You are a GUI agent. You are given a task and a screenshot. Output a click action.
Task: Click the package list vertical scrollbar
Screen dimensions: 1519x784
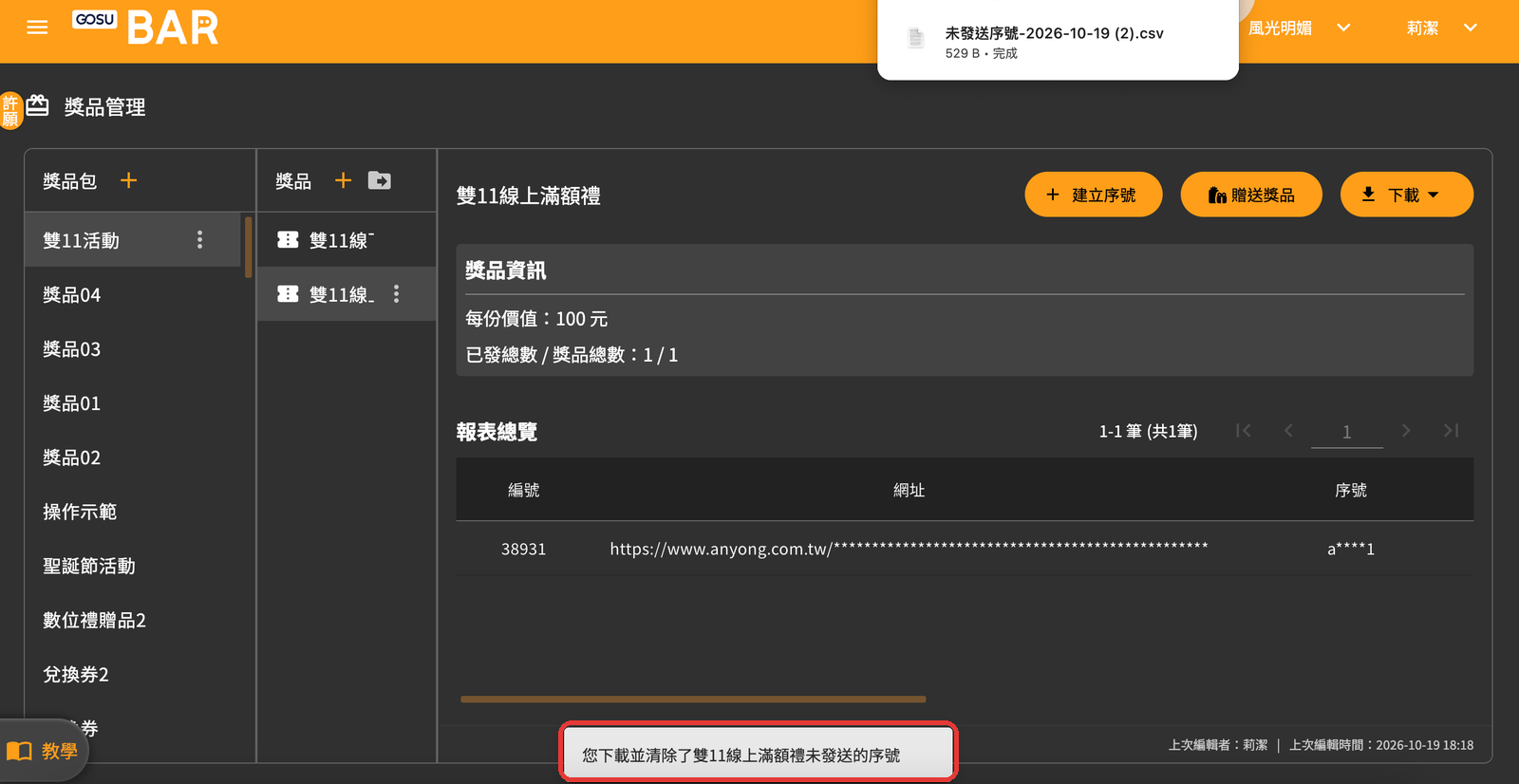(x=248, y=247)
